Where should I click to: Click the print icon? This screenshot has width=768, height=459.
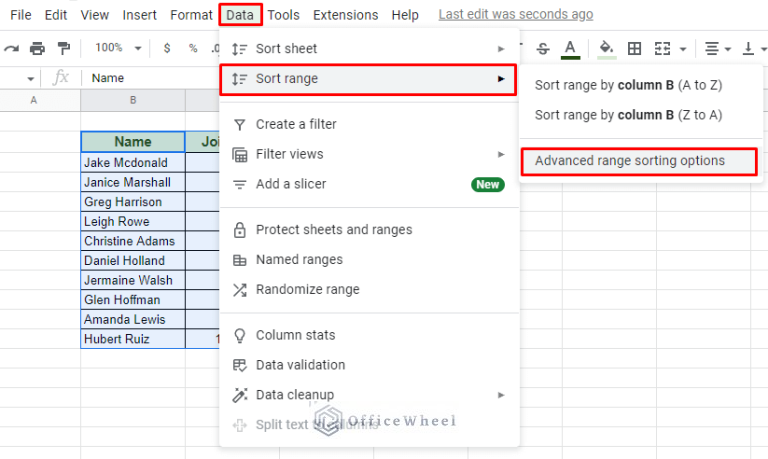[37, 48]
